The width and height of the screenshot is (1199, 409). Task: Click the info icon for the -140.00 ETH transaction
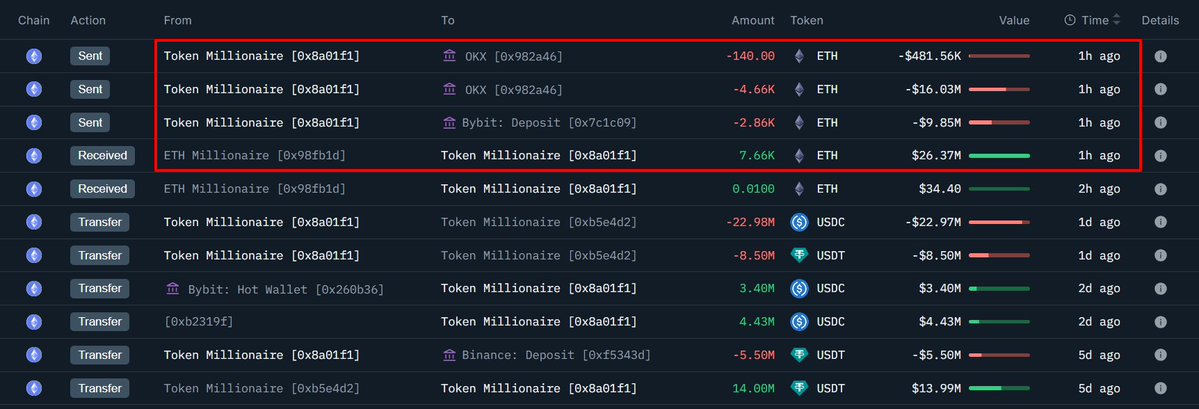point(1160,57)
